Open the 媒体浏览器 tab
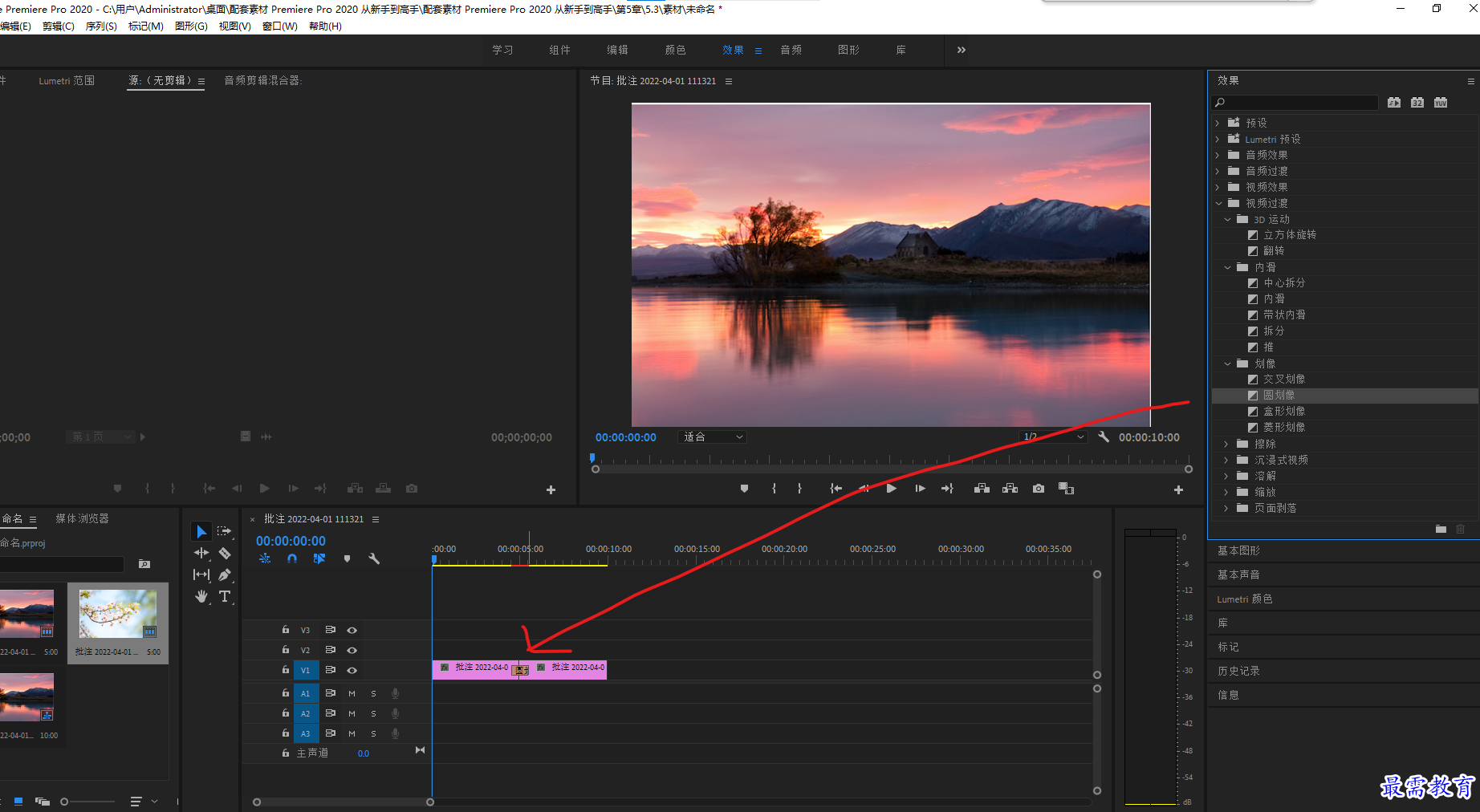Viewport: 1480px width, 812px height. coord(82,519)
